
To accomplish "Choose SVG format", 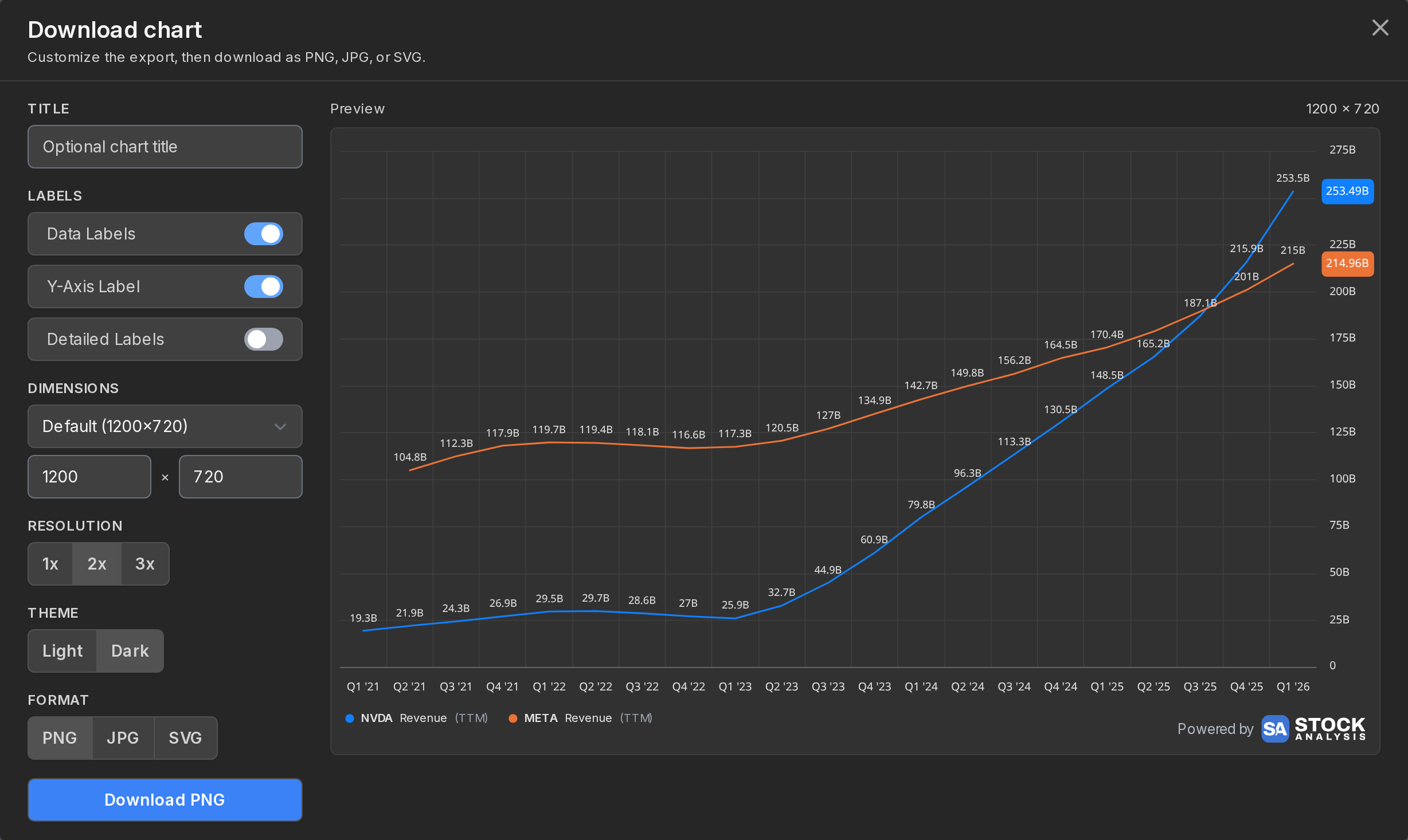I will tap(185, 738).
